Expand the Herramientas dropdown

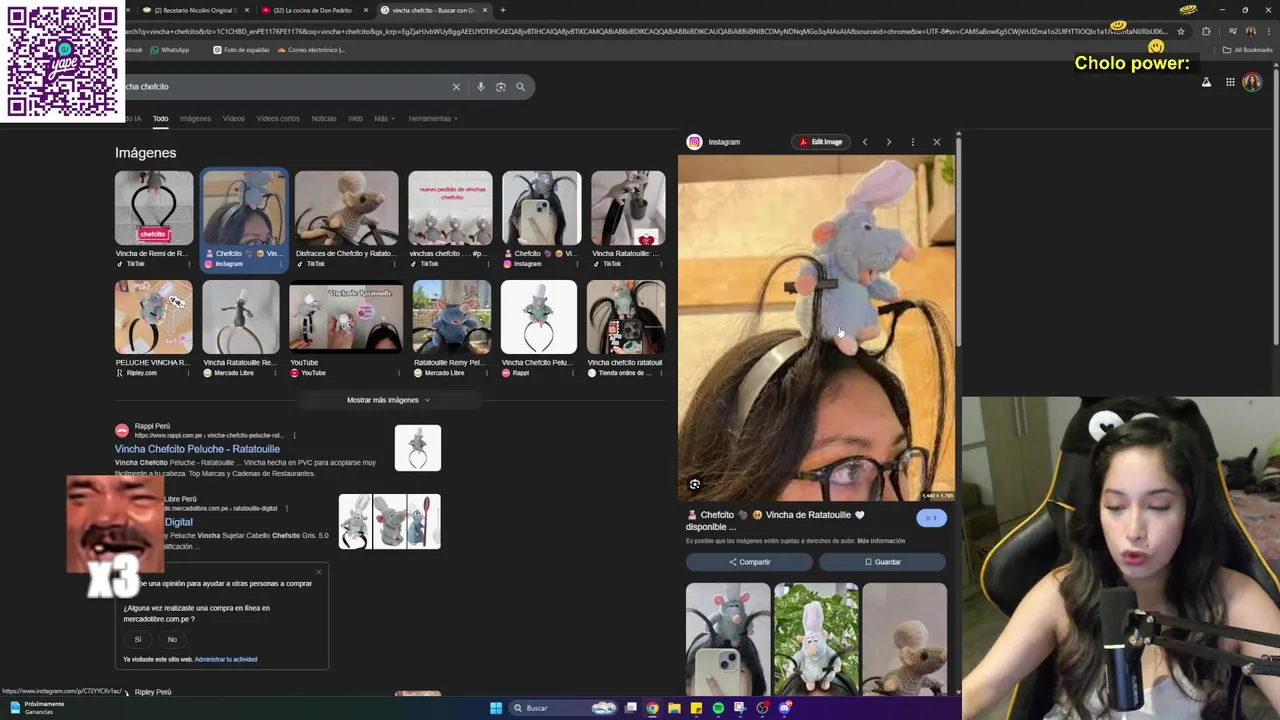click(433, 118)
